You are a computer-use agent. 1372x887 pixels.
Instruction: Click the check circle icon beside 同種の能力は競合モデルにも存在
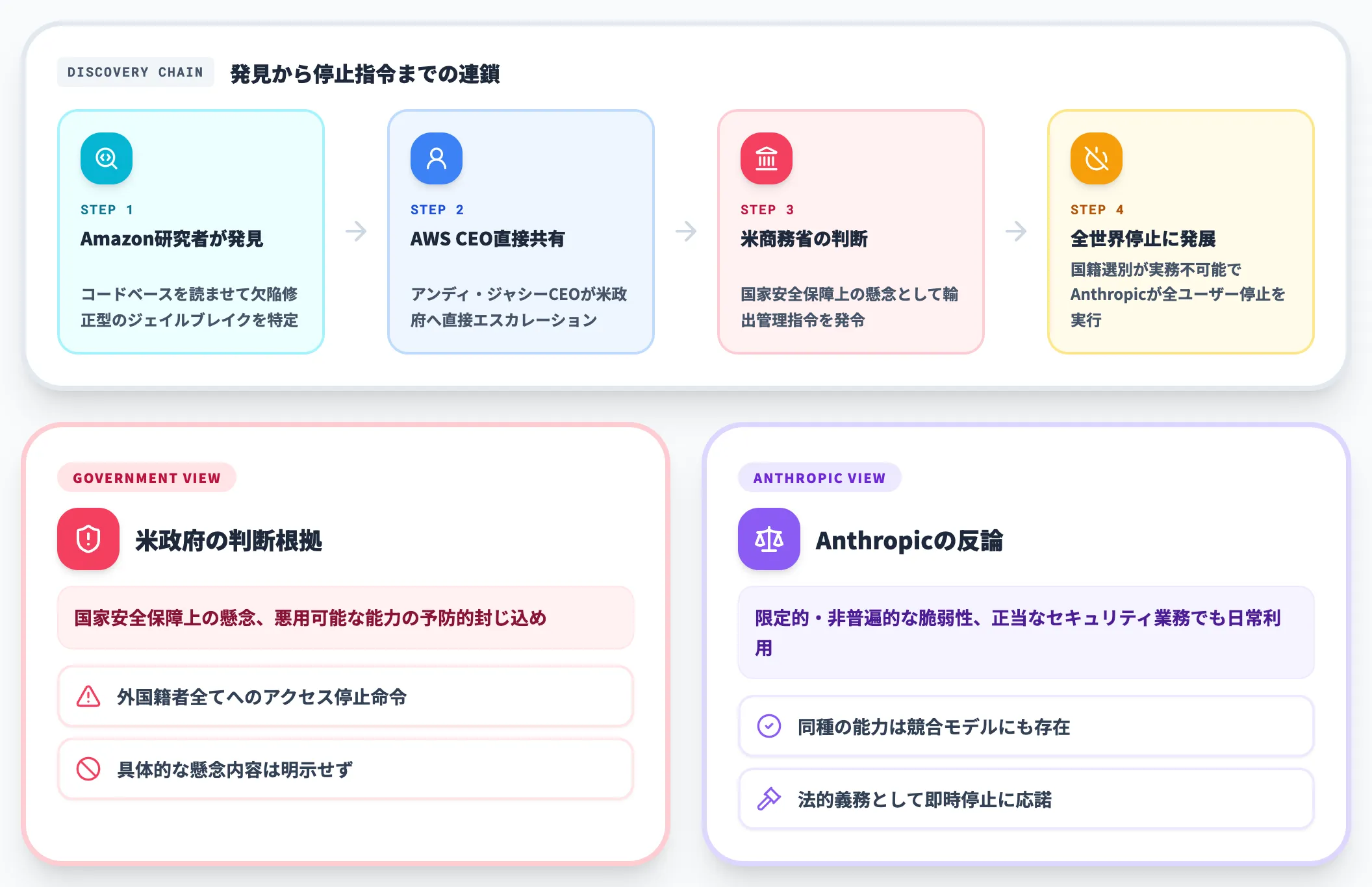pyautogui.click(x=769, y=727)
